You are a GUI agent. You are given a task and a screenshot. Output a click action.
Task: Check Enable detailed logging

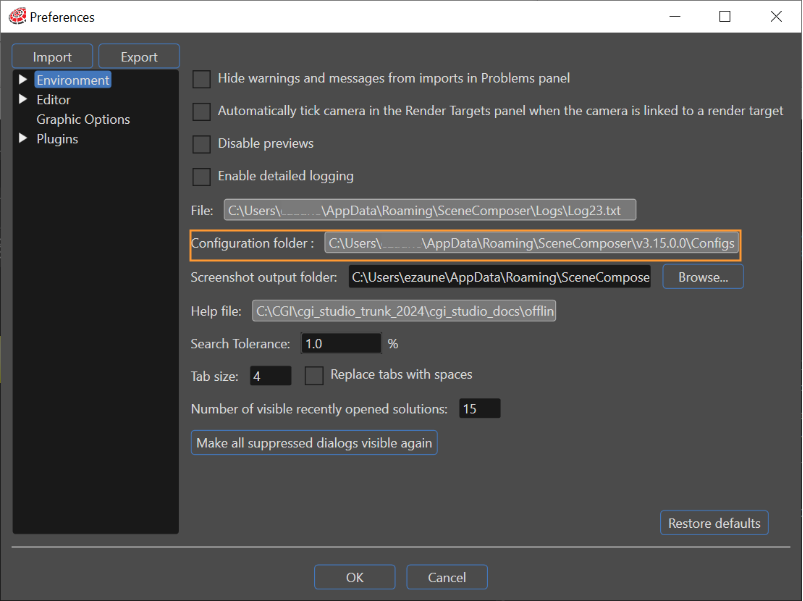point(201,177)
